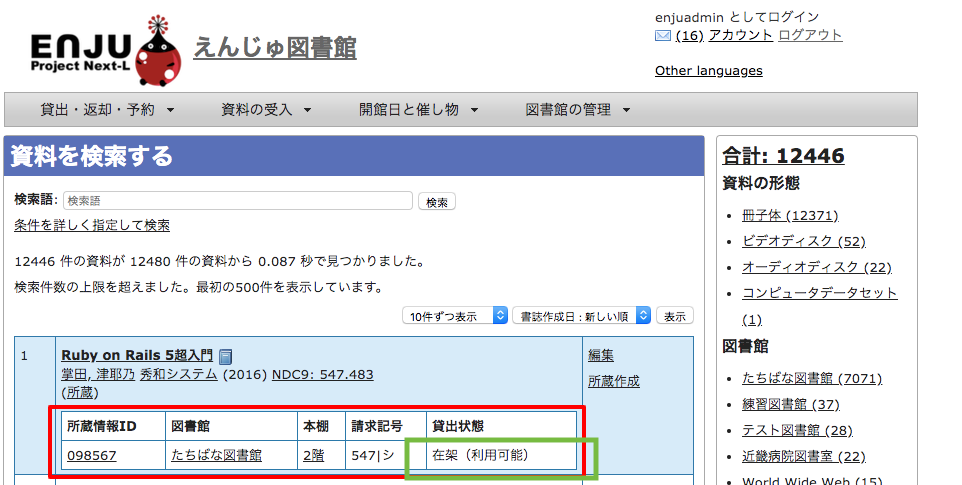The image size is (962, 485).
Task: Open the 図書館の管理 menu
Action: click(577, 110)
